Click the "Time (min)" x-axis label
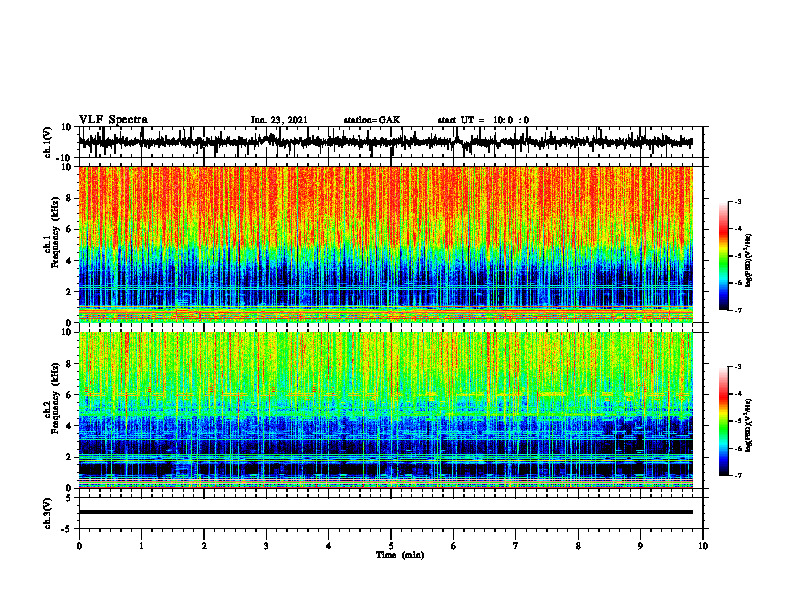The width and height of the screenshot is (792, 612). (400, 555)
